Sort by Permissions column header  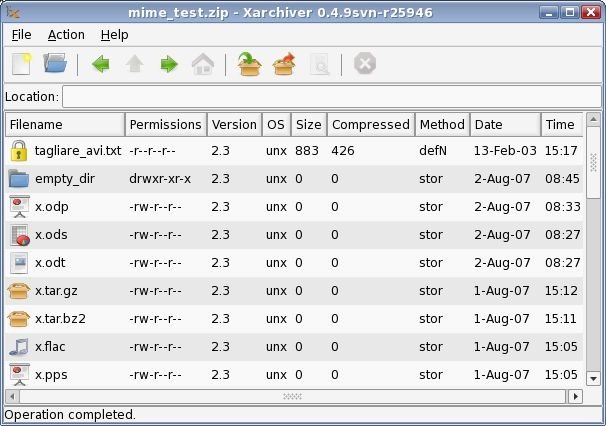[166, 124]
